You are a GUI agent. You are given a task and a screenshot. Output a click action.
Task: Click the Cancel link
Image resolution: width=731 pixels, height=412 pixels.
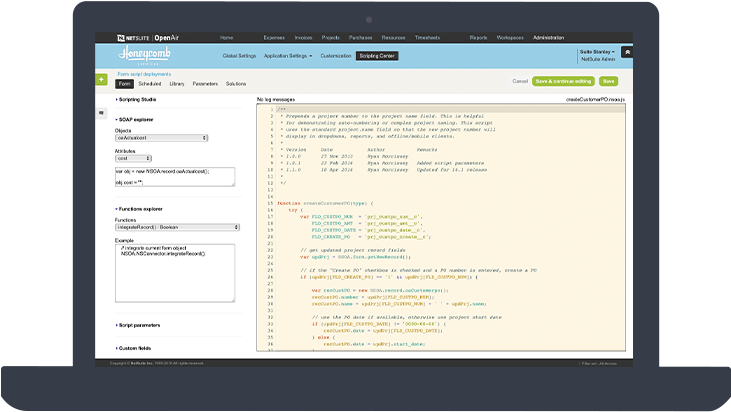(x=520, y=80)
